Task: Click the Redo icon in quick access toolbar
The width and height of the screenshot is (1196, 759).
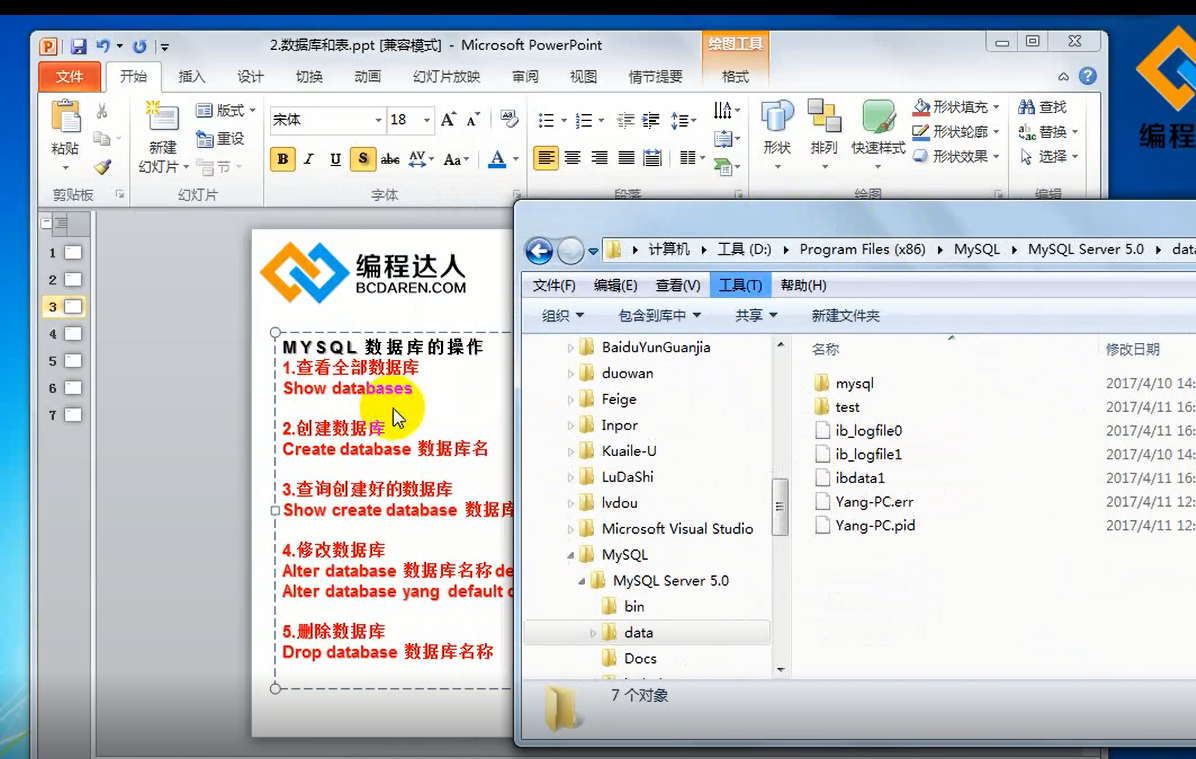Action: pos(140,47)
